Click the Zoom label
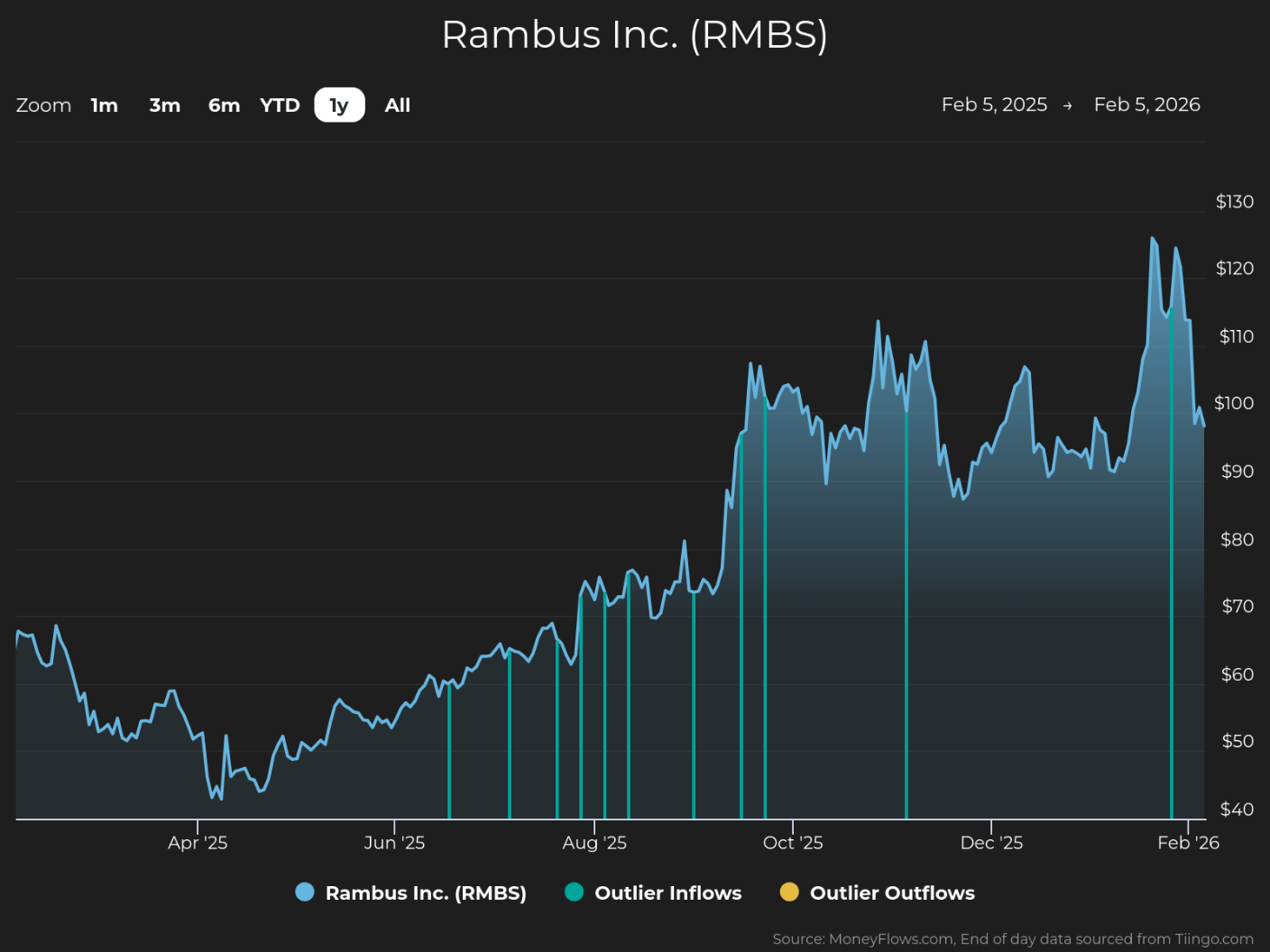The height and width of the screenshot is (952, 1270). pyautogui.click(x=43, y=105)
